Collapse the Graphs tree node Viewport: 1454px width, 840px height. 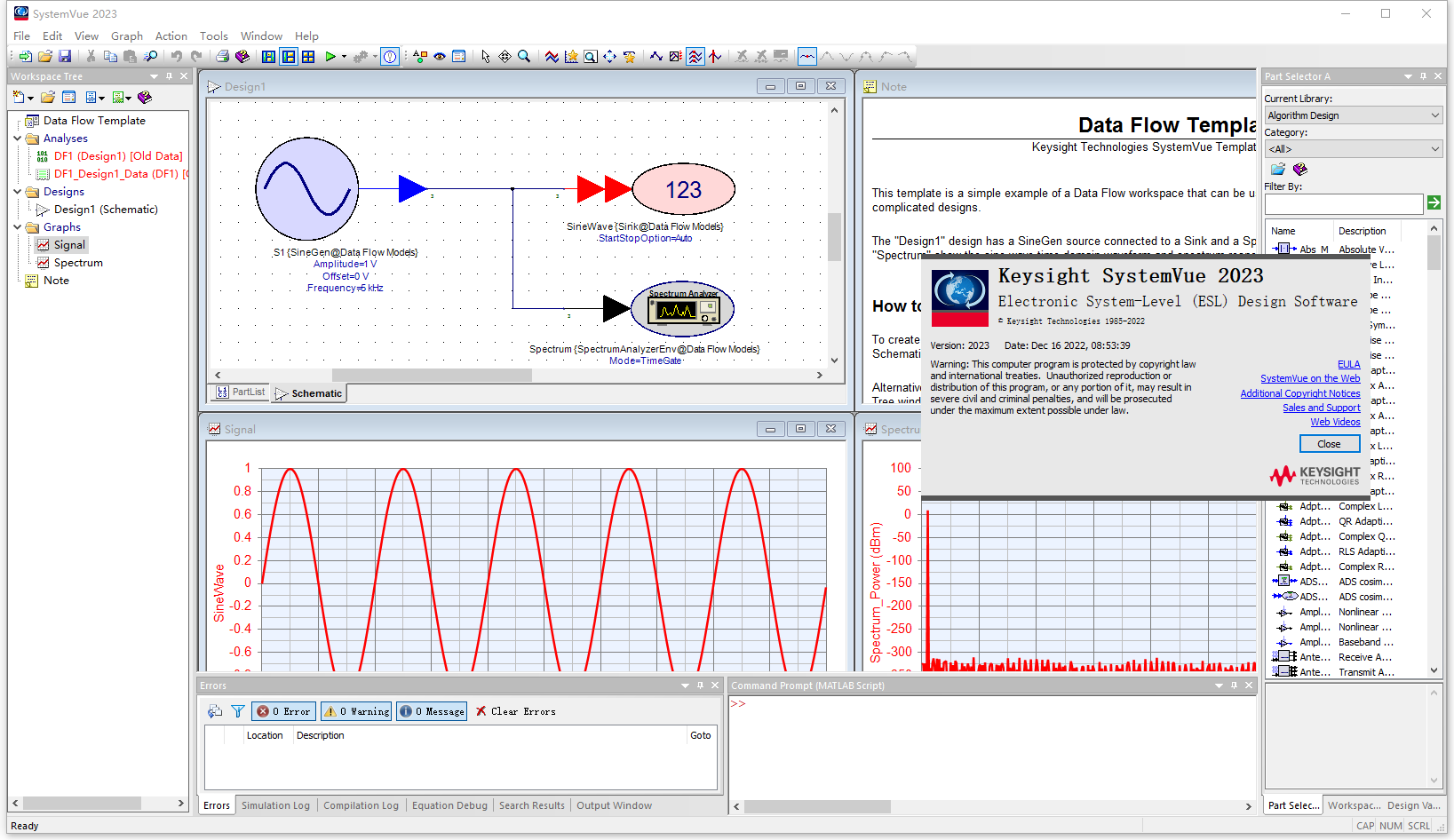coord(17,227)
